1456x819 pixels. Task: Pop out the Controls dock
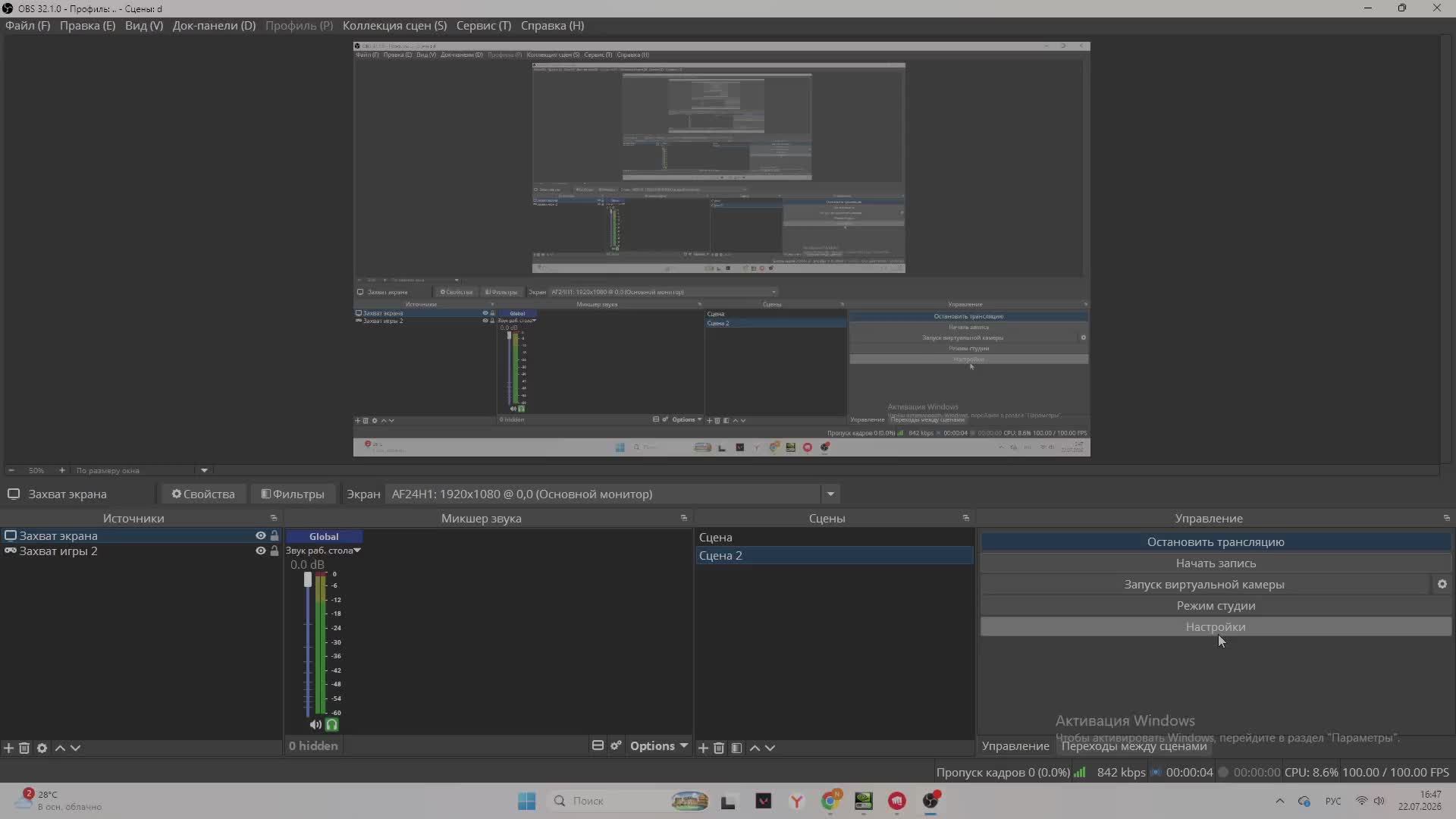click(1446, 518)
